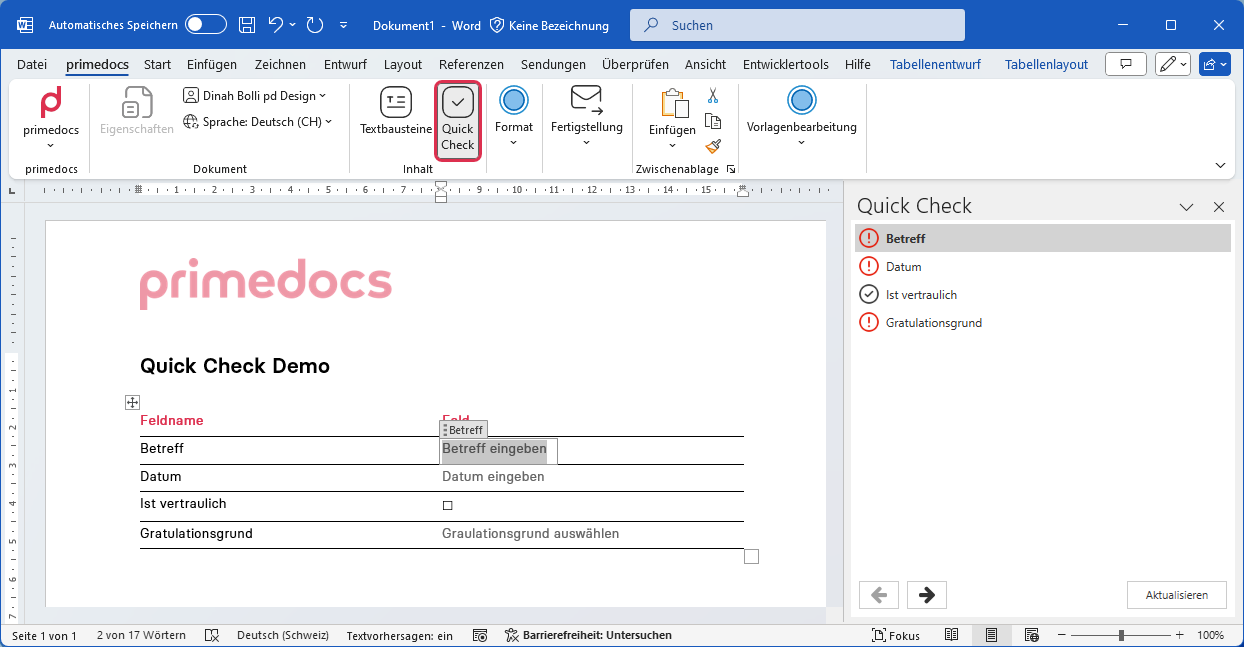The width and height of the screenshot is (1244, 647).
Task: Open the Entwicklertools tab
Action: coord(785,64)
